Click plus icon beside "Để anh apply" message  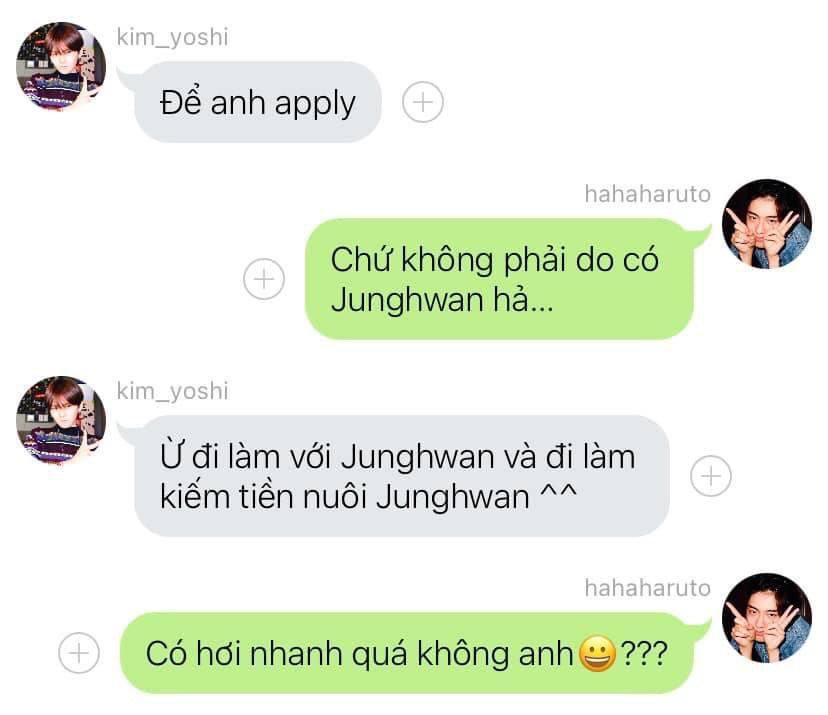(422, 102)
